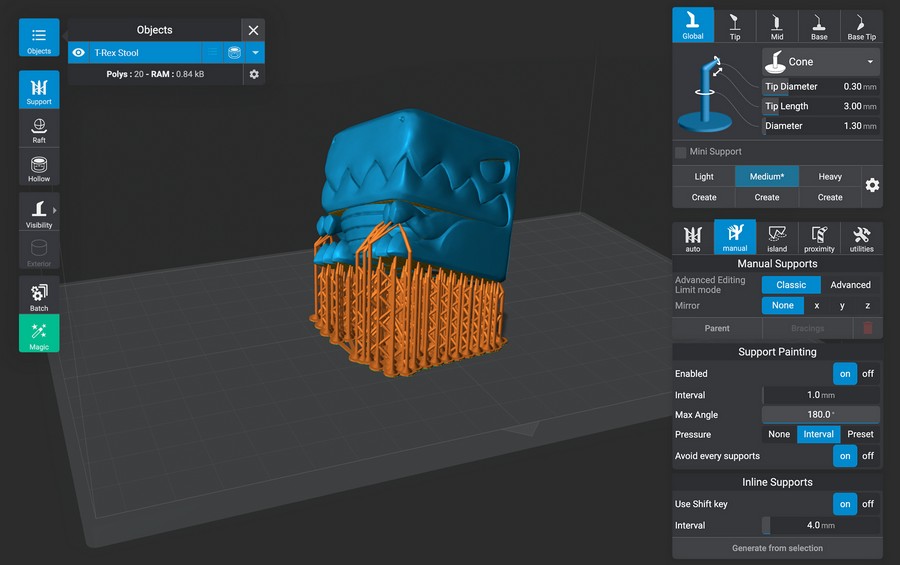Select the Medium* support preset

click(x=767, y=177)
